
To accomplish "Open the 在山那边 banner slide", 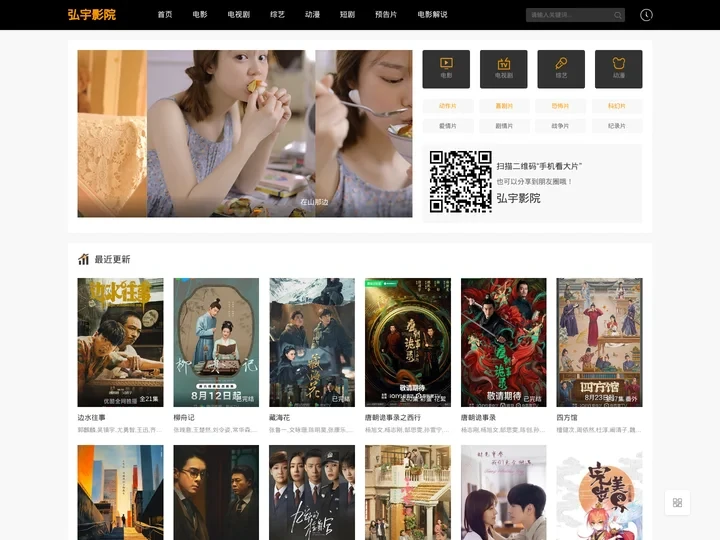I will click(245, 133).
